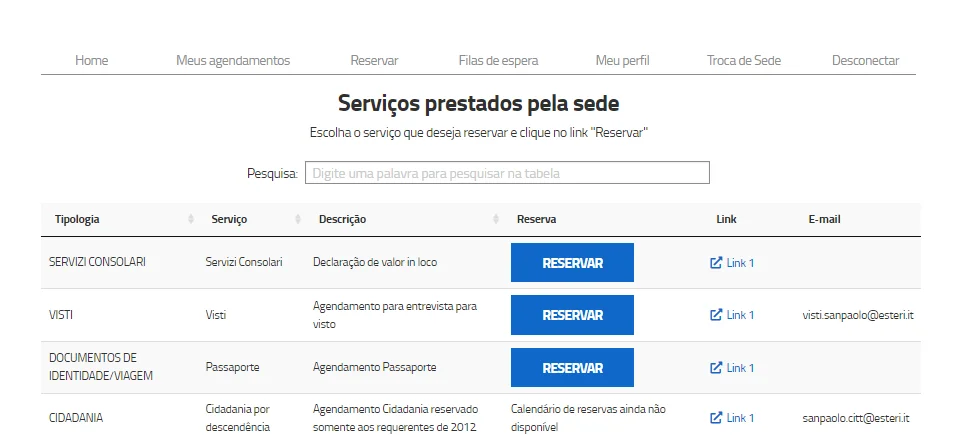Reserve the Passaporte appointment

click(x=572, y=367)
